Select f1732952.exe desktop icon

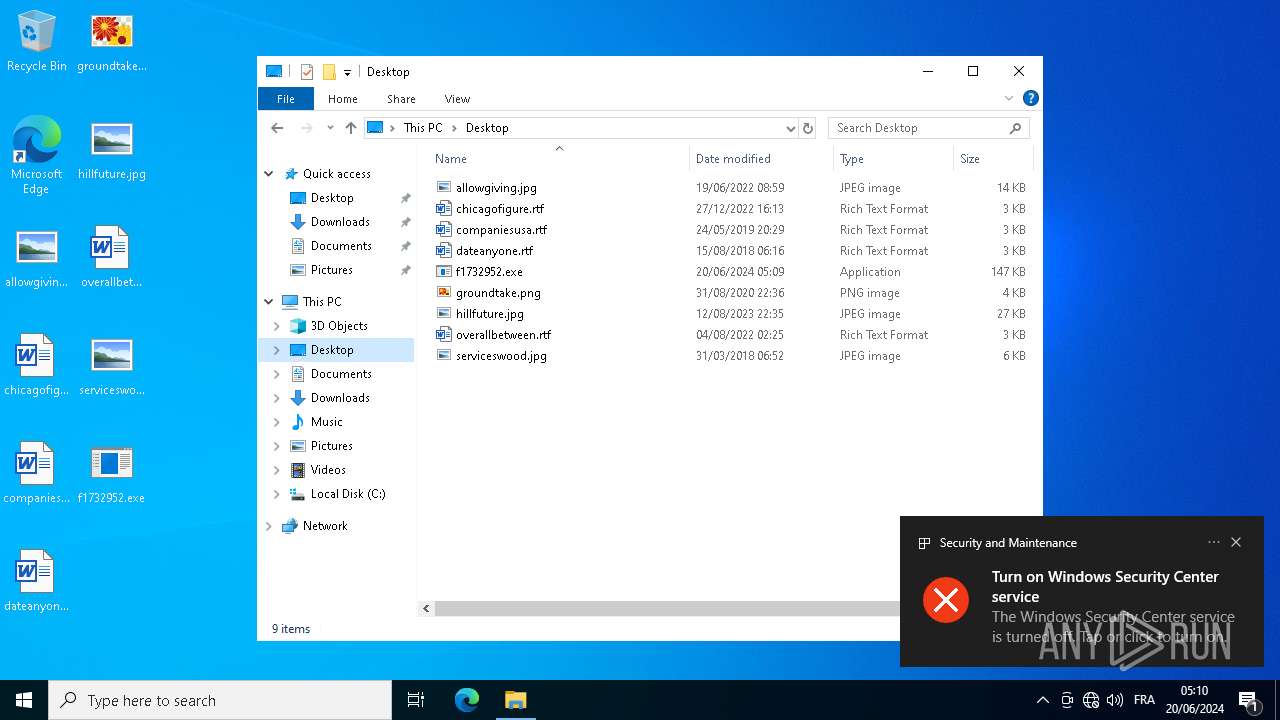111,474
